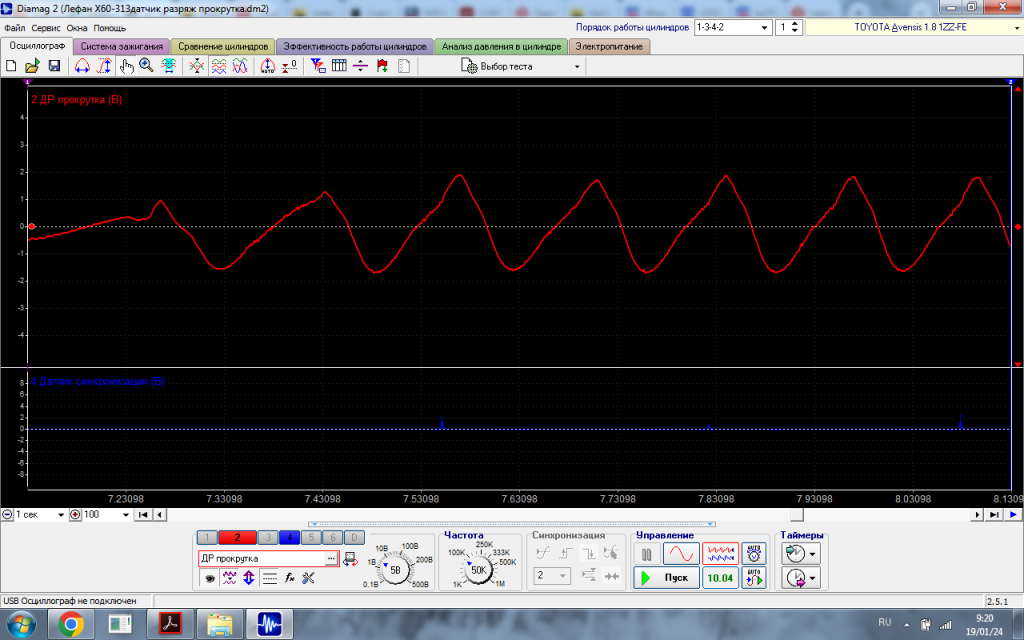Viewport: 1024px width, 640px height.
Task: Click the crossed green-red waveform arrows icon
Action: 197,66
